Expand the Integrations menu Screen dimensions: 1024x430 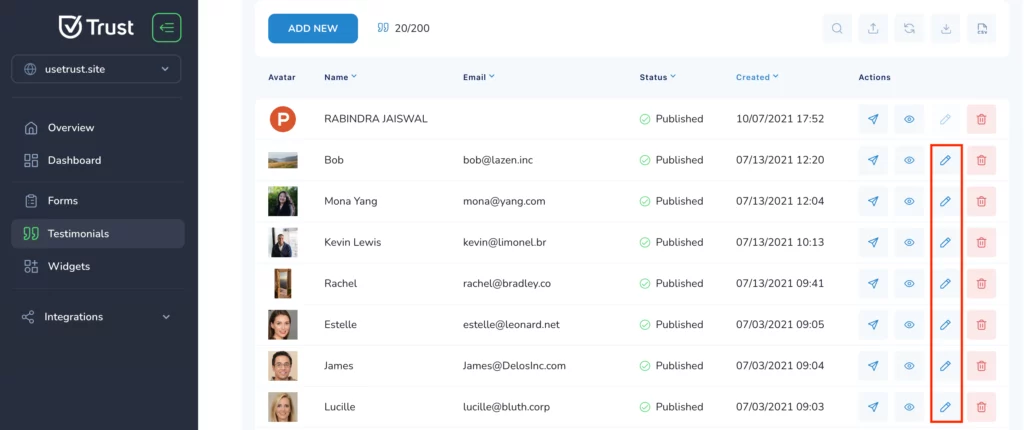click(x=96, y=317)
